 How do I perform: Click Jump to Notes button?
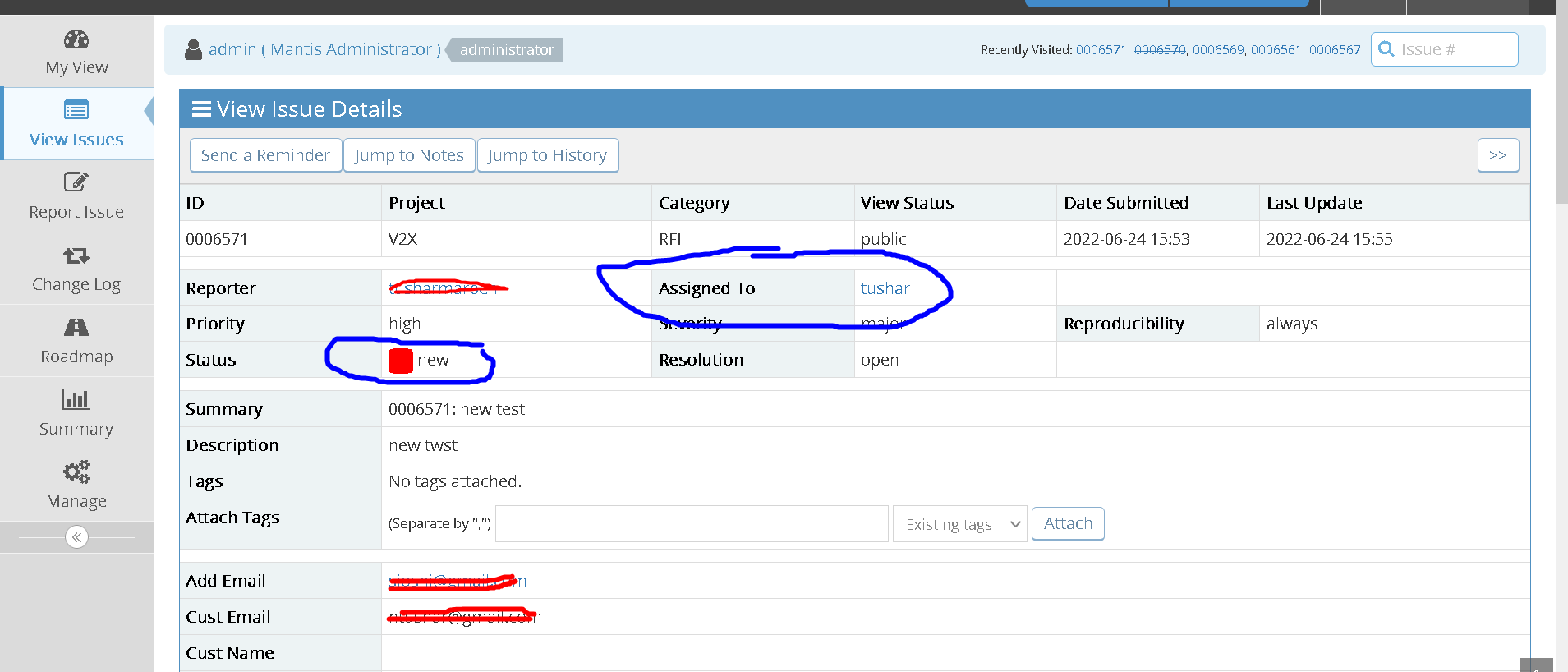(x=409, y=155)
